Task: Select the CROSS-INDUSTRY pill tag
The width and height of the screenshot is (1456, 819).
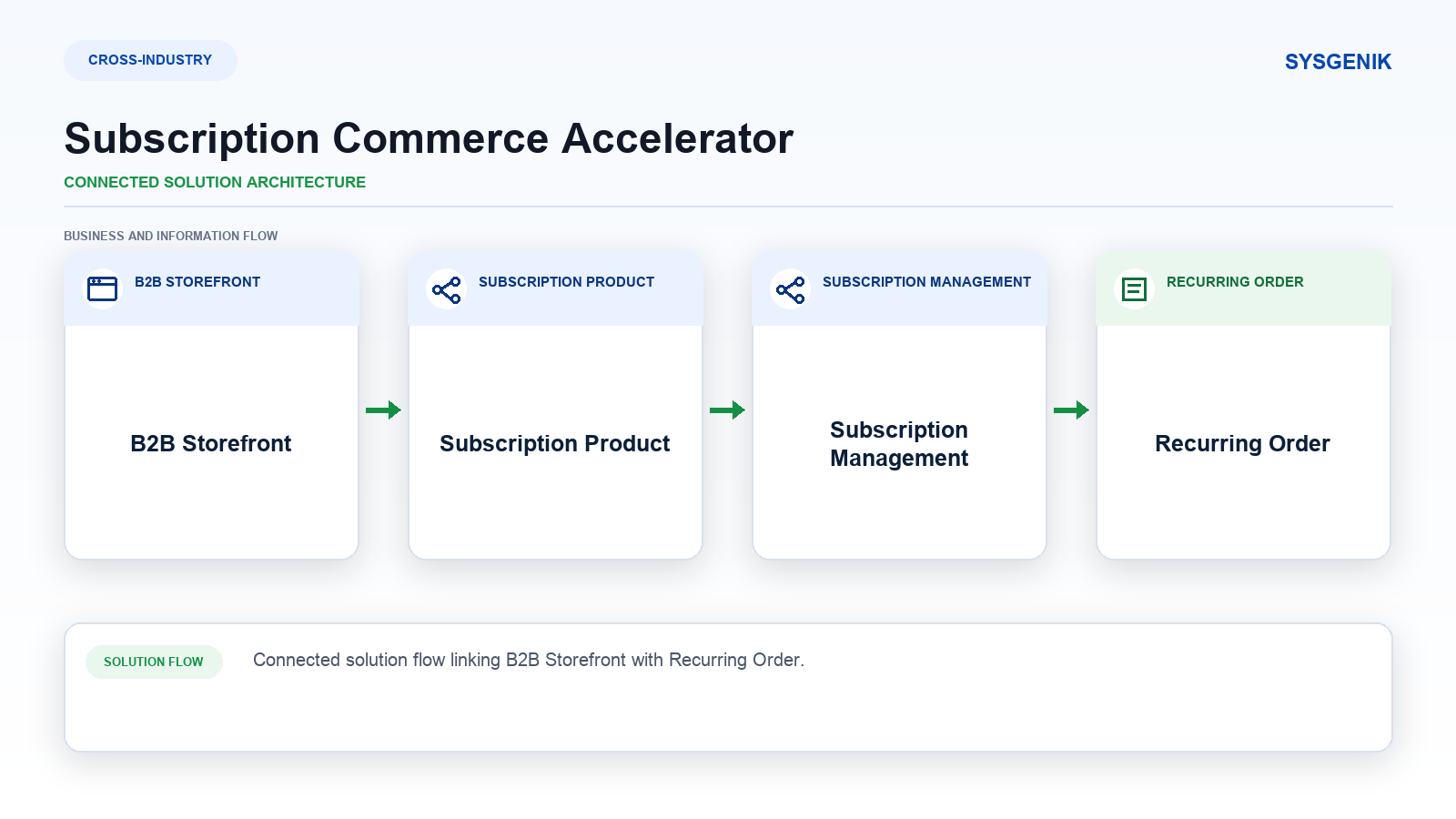Action: coord(150,60)
